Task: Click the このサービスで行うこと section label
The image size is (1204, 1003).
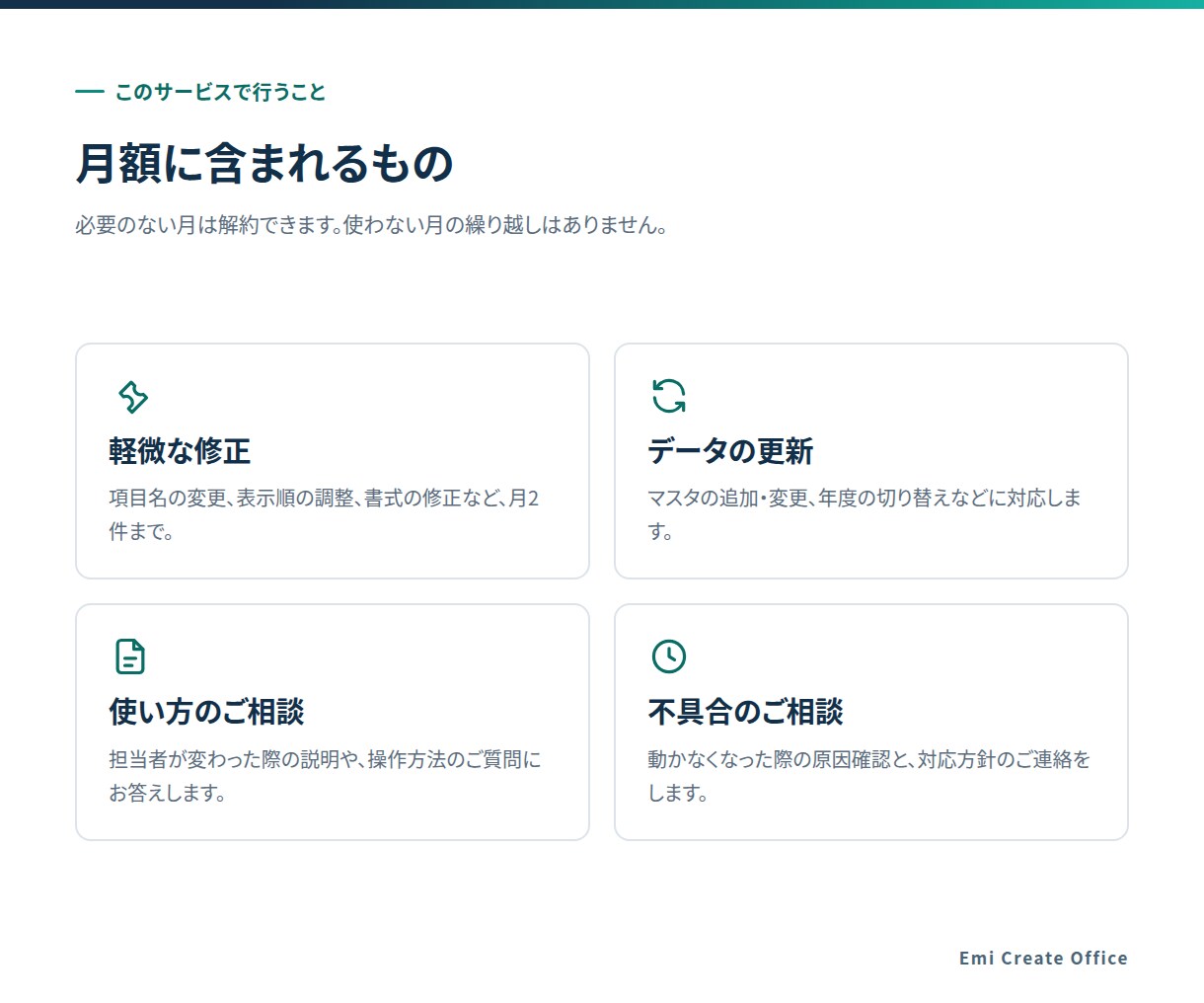Action: pos(220,92)
